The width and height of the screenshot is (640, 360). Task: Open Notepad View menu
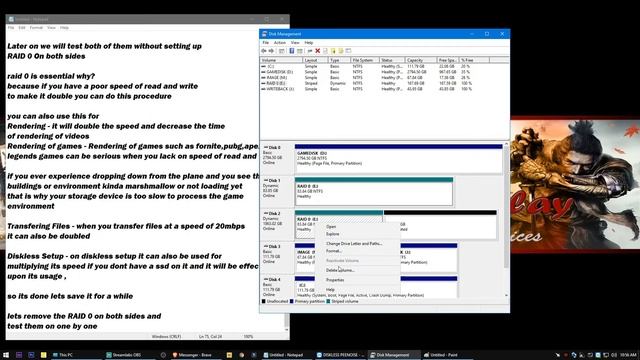click(x=51, y=28)
